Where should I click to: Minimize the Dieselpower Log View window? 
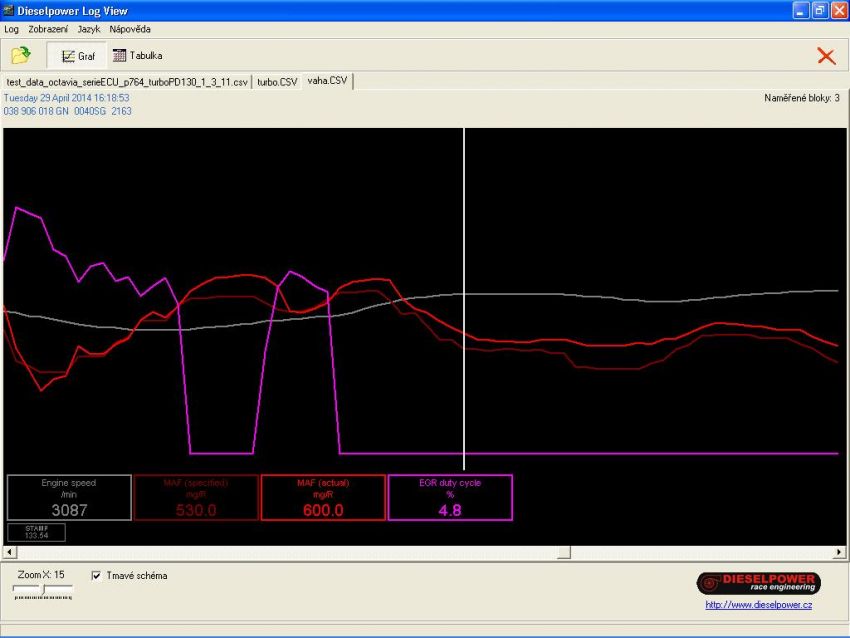pyautogui.click(x=801, y=10)
